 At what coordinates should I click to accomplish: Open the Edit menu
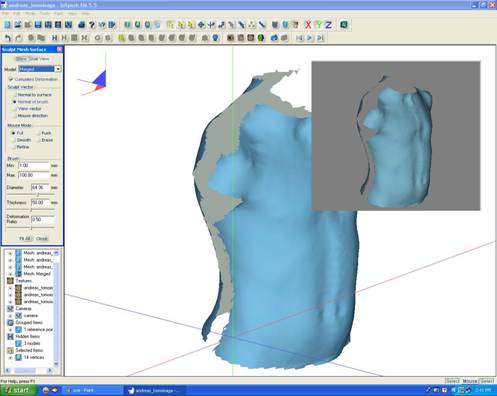pyautogui.click(x=17, y=14)
